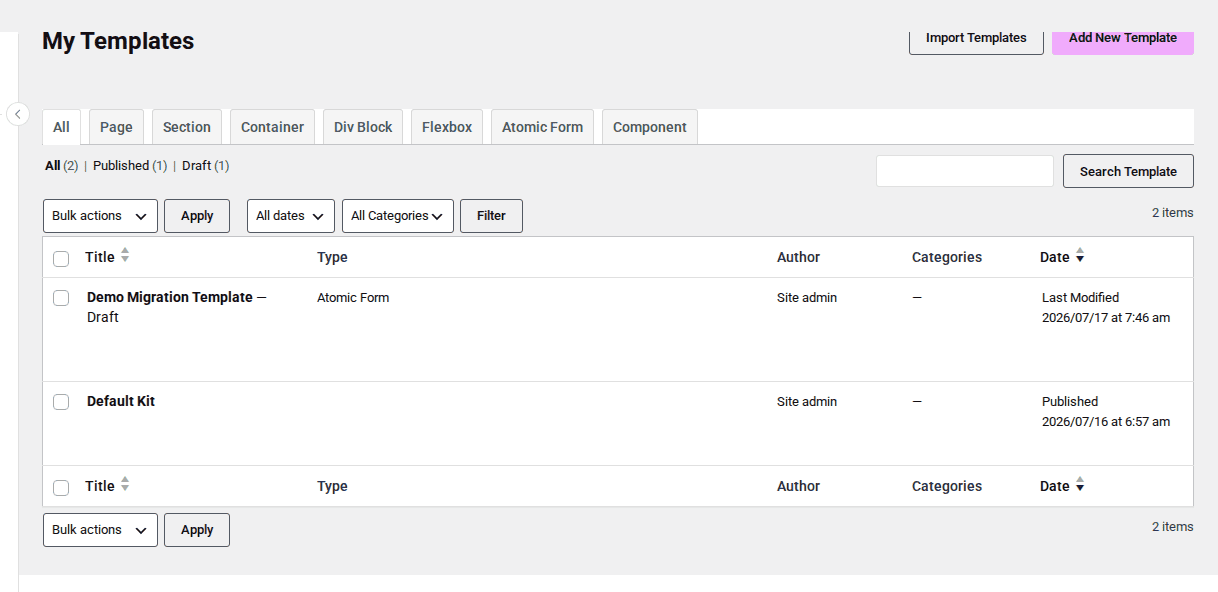This screenshot has height=592, width=1218.
Task: Click the Author column header at top
Action: tap(798, 257)
